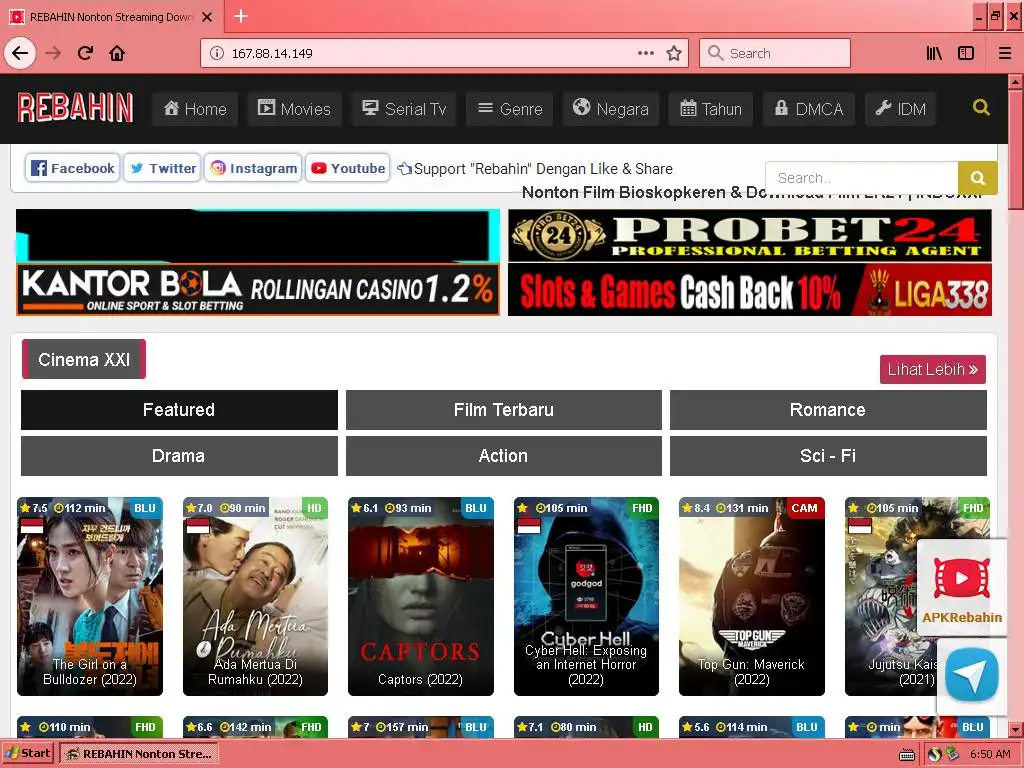Click the taskbar clock showing 6:50 AM
This screenshot has height=768, width=1024.
tap(990, 754)
